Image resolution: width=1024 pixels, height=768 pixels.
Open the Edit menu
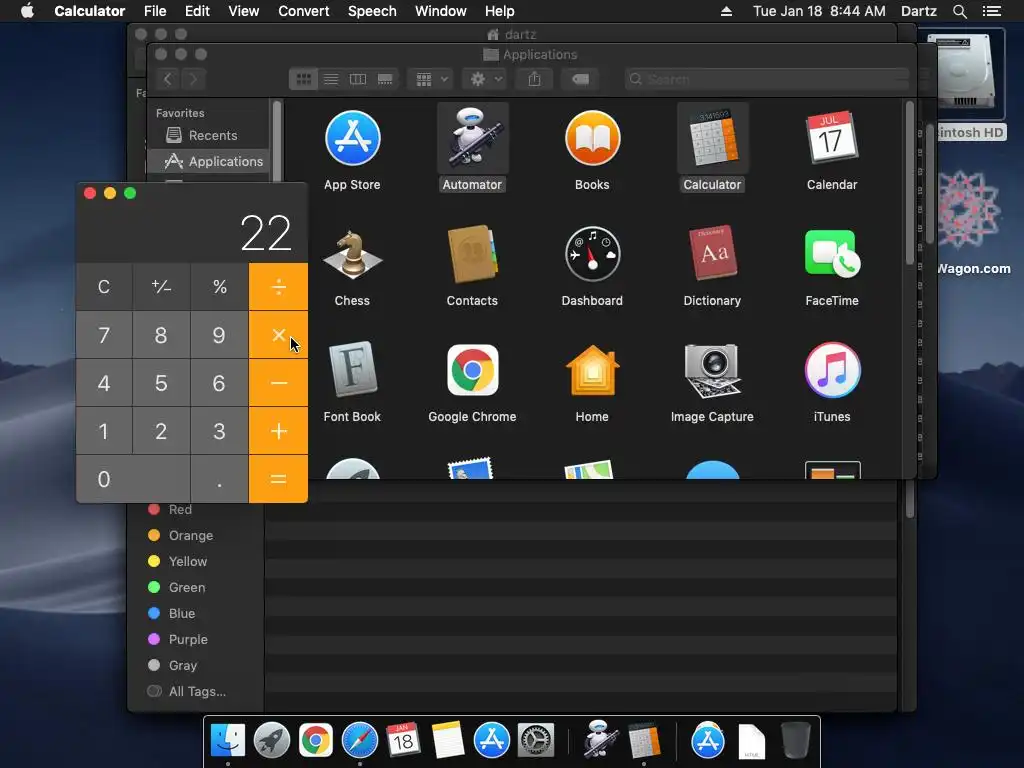[x=197, y=11]
